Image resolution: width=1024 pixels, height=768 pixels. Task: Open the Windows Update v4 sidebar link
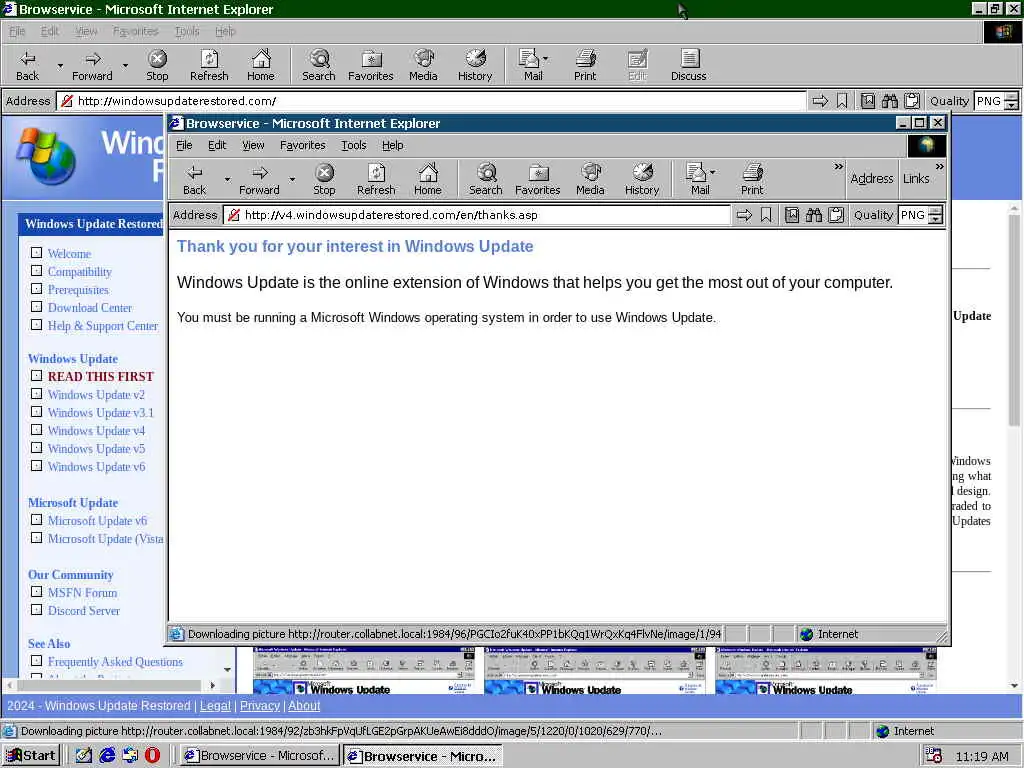click(96, 430)
